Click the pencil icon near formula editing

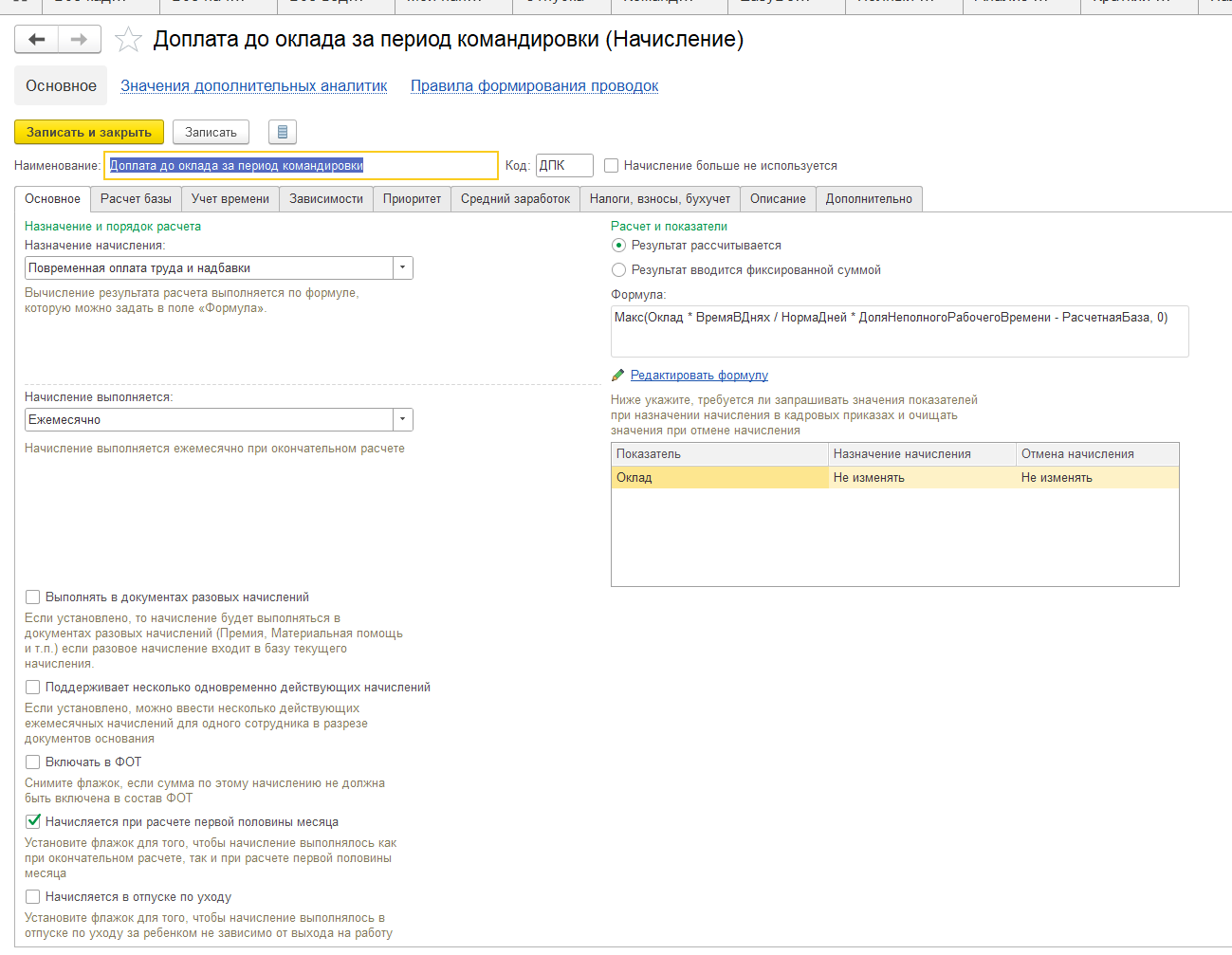click(x=618, y=376)
